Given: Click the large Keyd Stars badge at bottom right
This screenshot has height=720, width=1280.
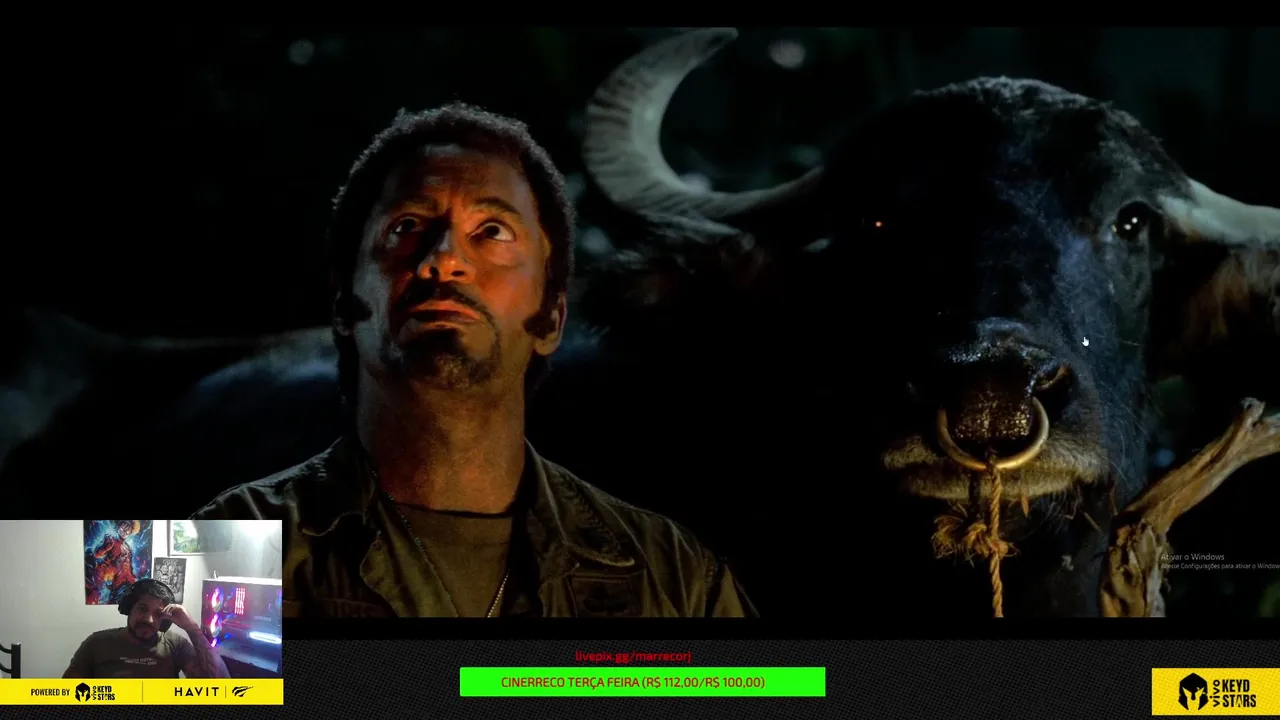Looking at the screenshot, I should coord(1216,692).
